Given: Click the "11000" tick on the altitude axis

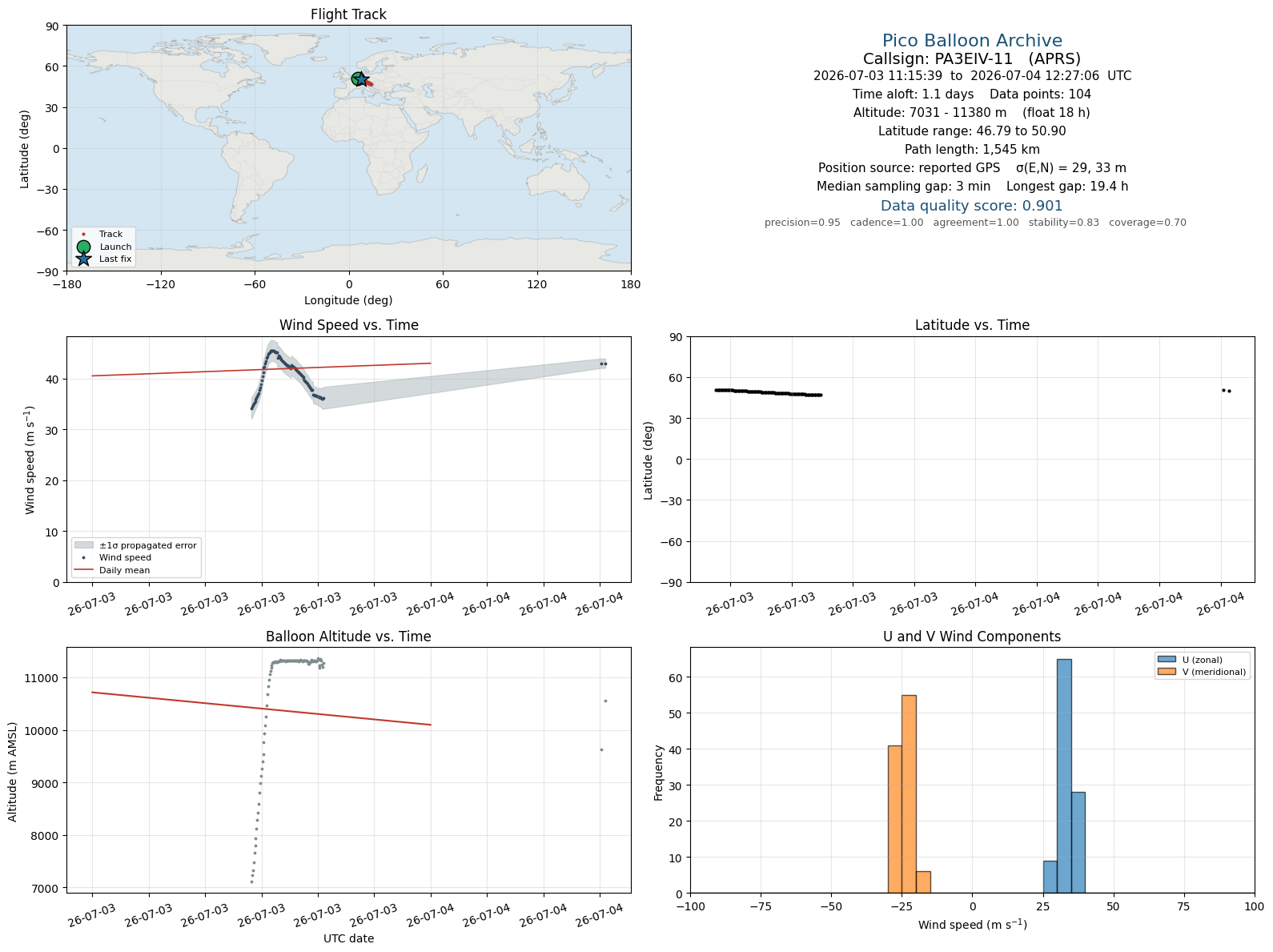Looking at the screenshot, I should pos(43,678).
